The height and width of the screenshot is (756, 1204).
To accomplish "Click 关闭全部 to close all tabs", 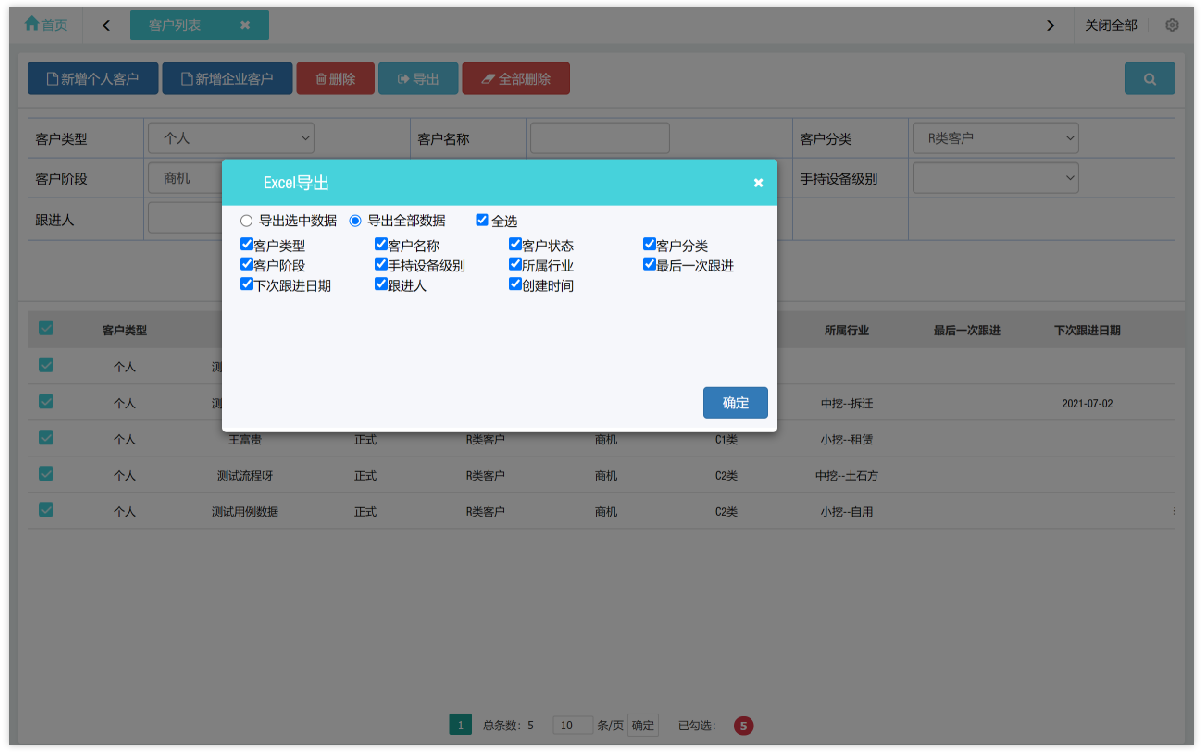I will 1111,24.
